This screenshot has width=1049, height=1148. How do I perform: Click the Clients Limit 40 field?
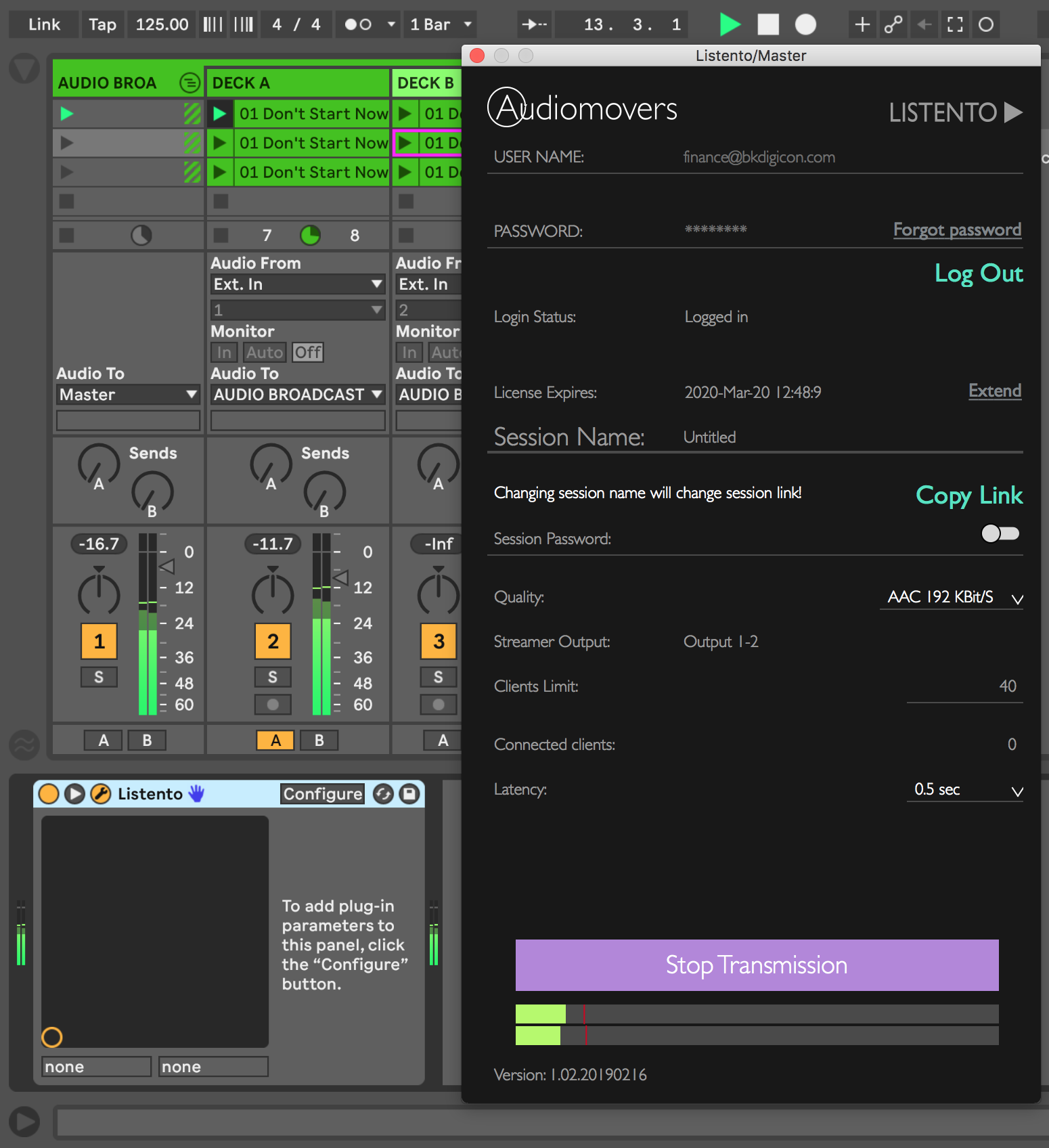965,686
